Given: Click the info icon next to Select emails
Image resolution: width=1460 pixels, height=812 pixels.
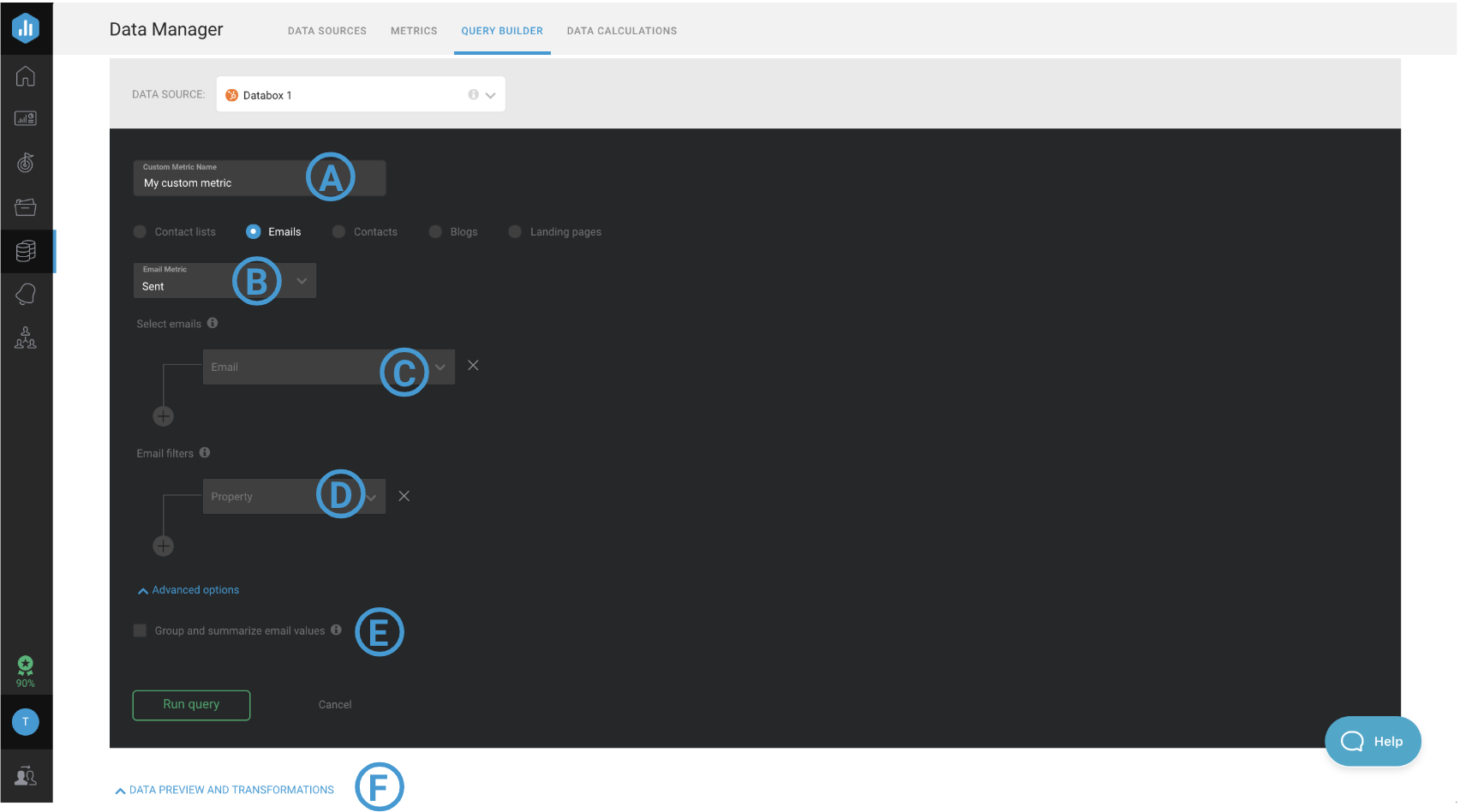Looking at the screenshot, I should 212,323.
